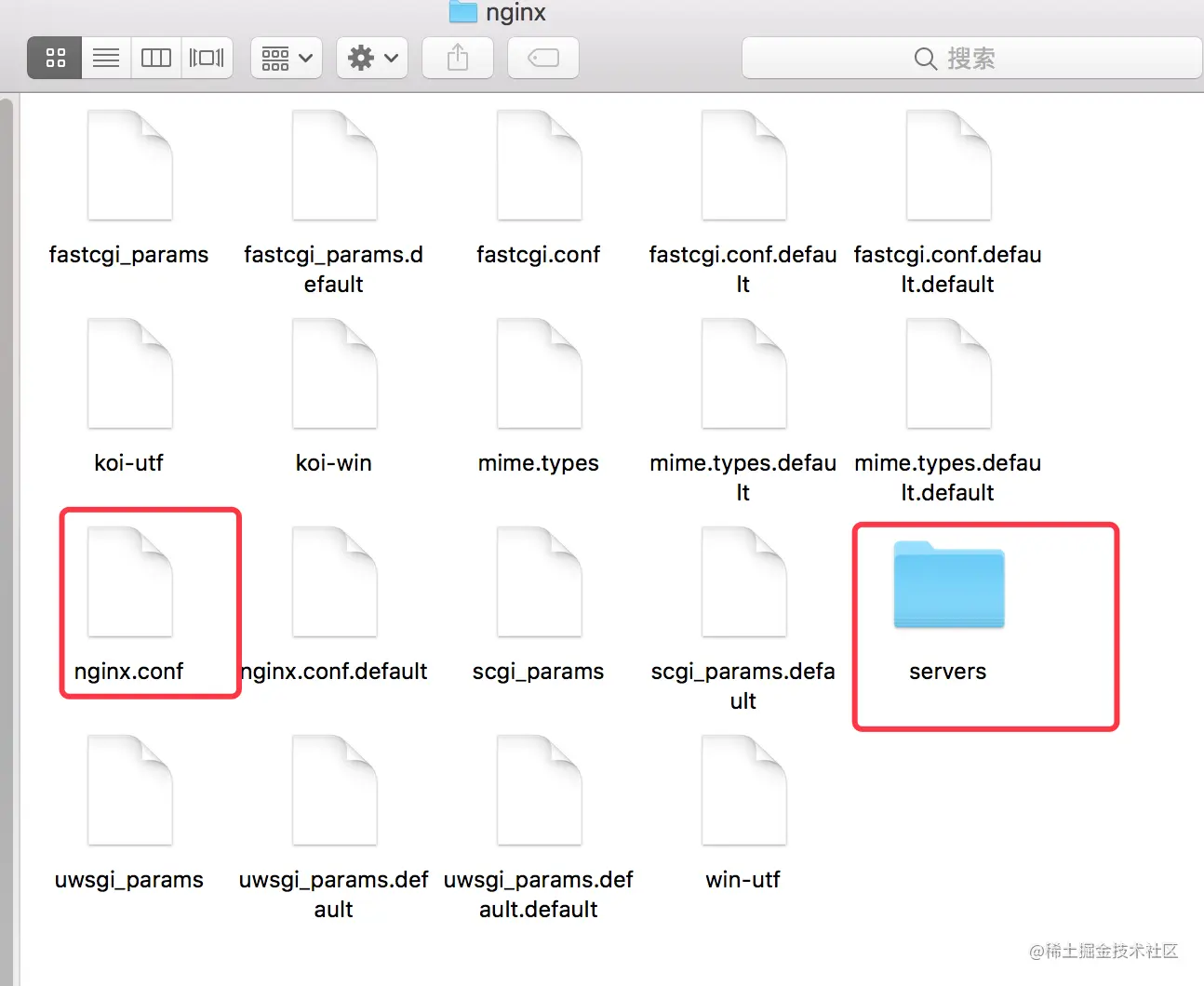Focus the search field
This screenshot has height=986, width=1204.
pos(972,58)
